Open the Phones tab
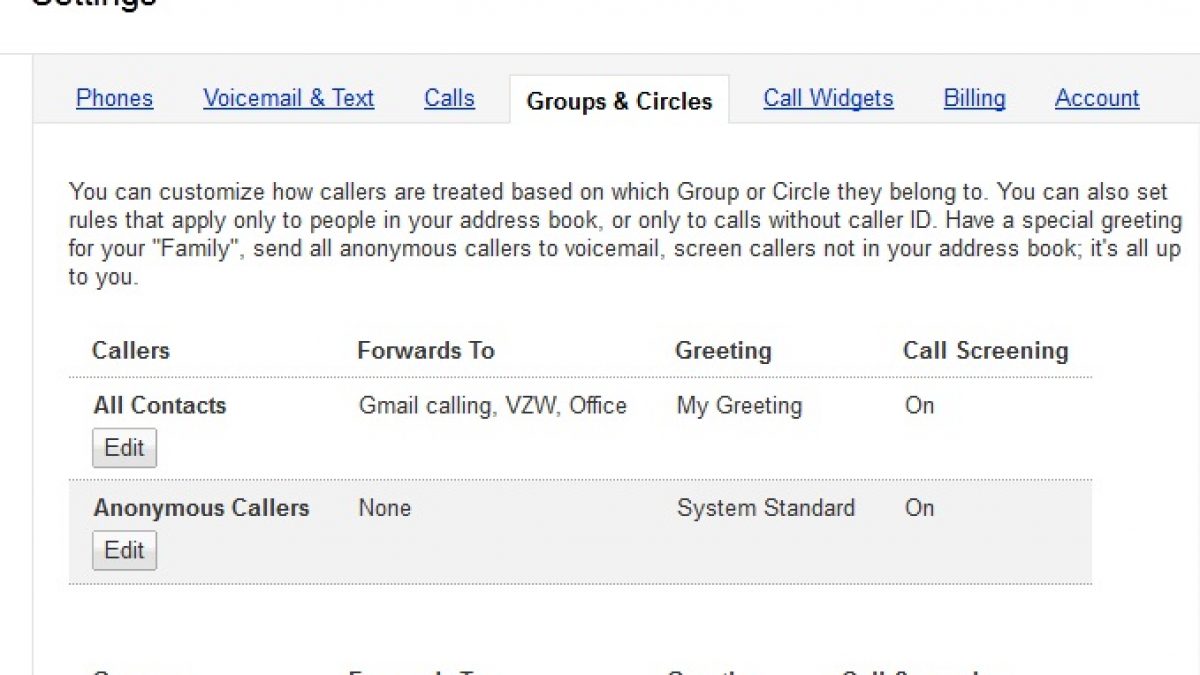The width and height of the screenshot is (1200, 675). [114, 98]
